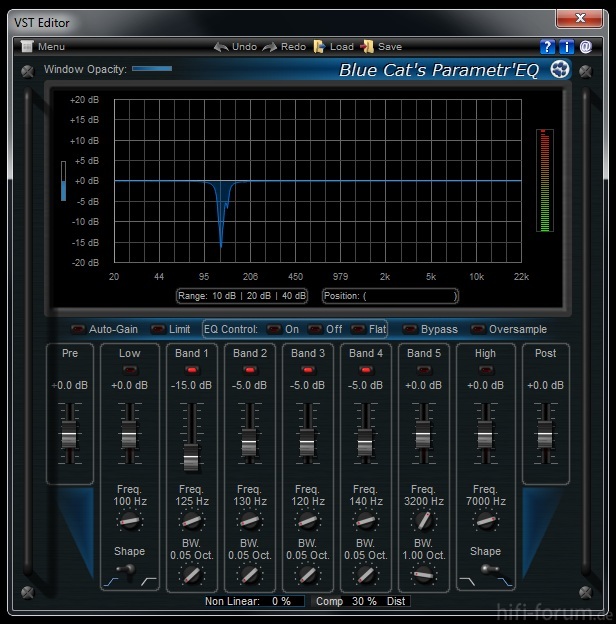Click the Blue Cat logo icon beside title
This screenshot has height=624, width=616.
click(561, 69)
